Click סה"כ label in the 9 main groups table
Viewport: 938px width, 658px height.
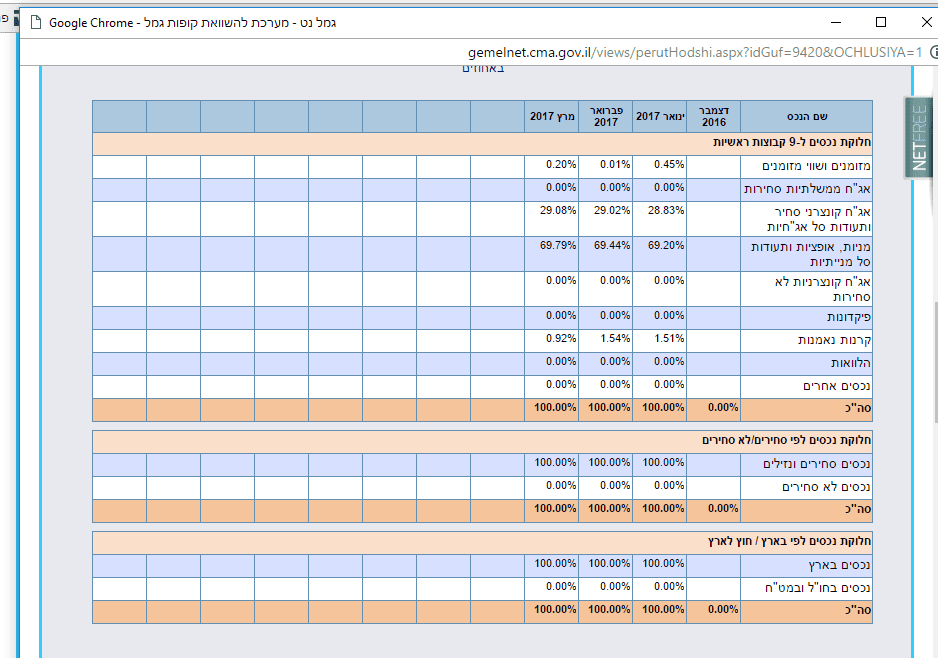point(858,409)
